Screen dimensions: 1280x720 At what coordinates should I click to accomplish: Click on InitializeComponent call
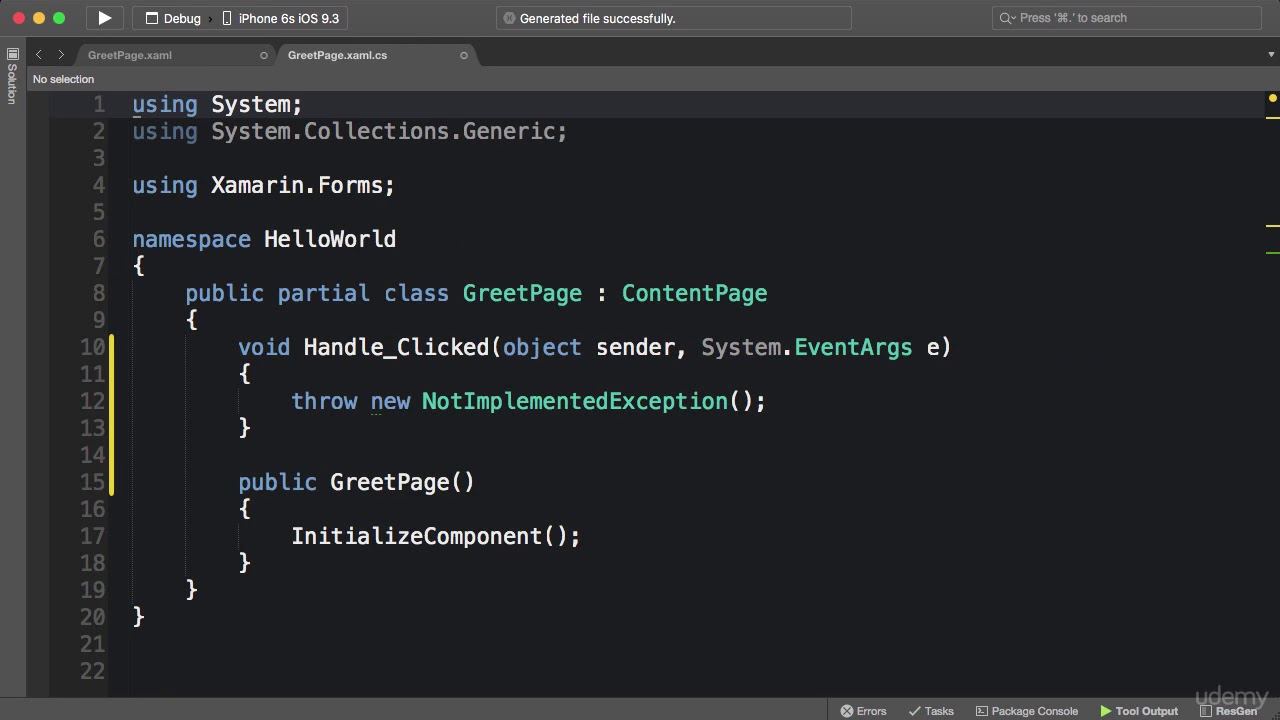[x=417, y=536]
